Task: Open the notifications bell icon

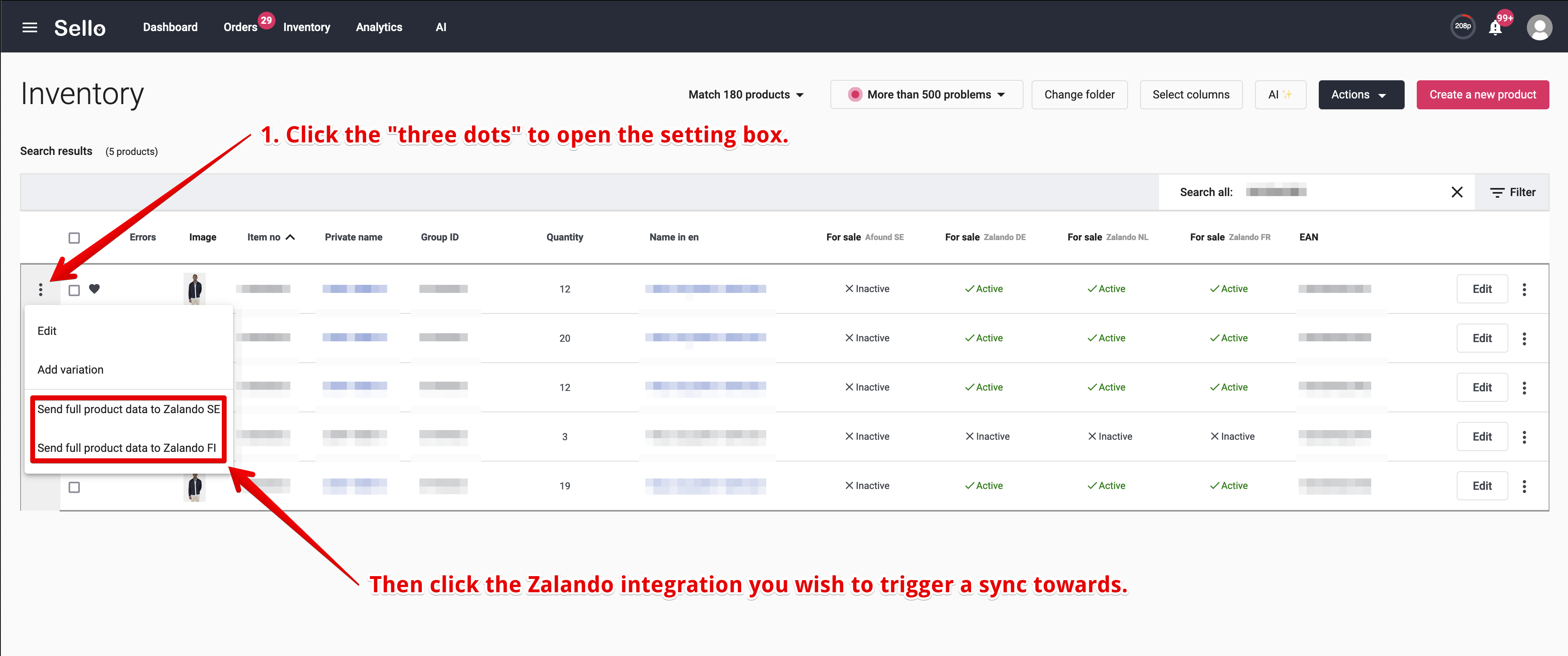Action: coord(1495,28)
